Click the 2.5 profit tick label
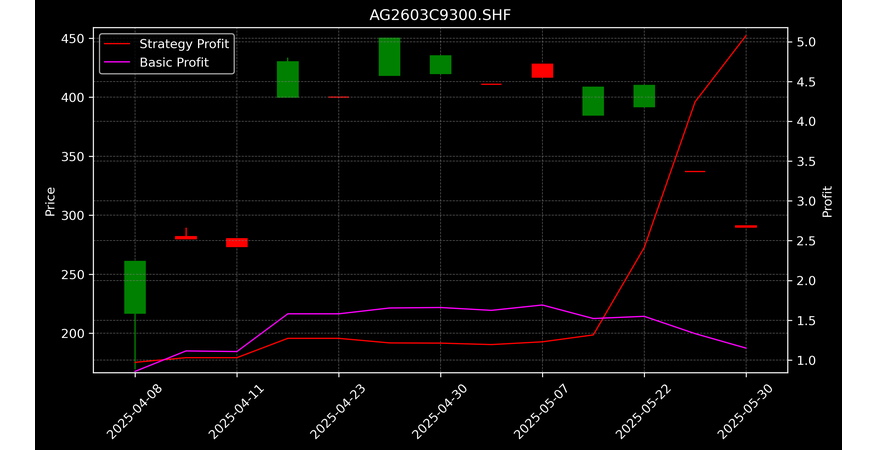Screen dimensions: 878x450 pos(805,241)
